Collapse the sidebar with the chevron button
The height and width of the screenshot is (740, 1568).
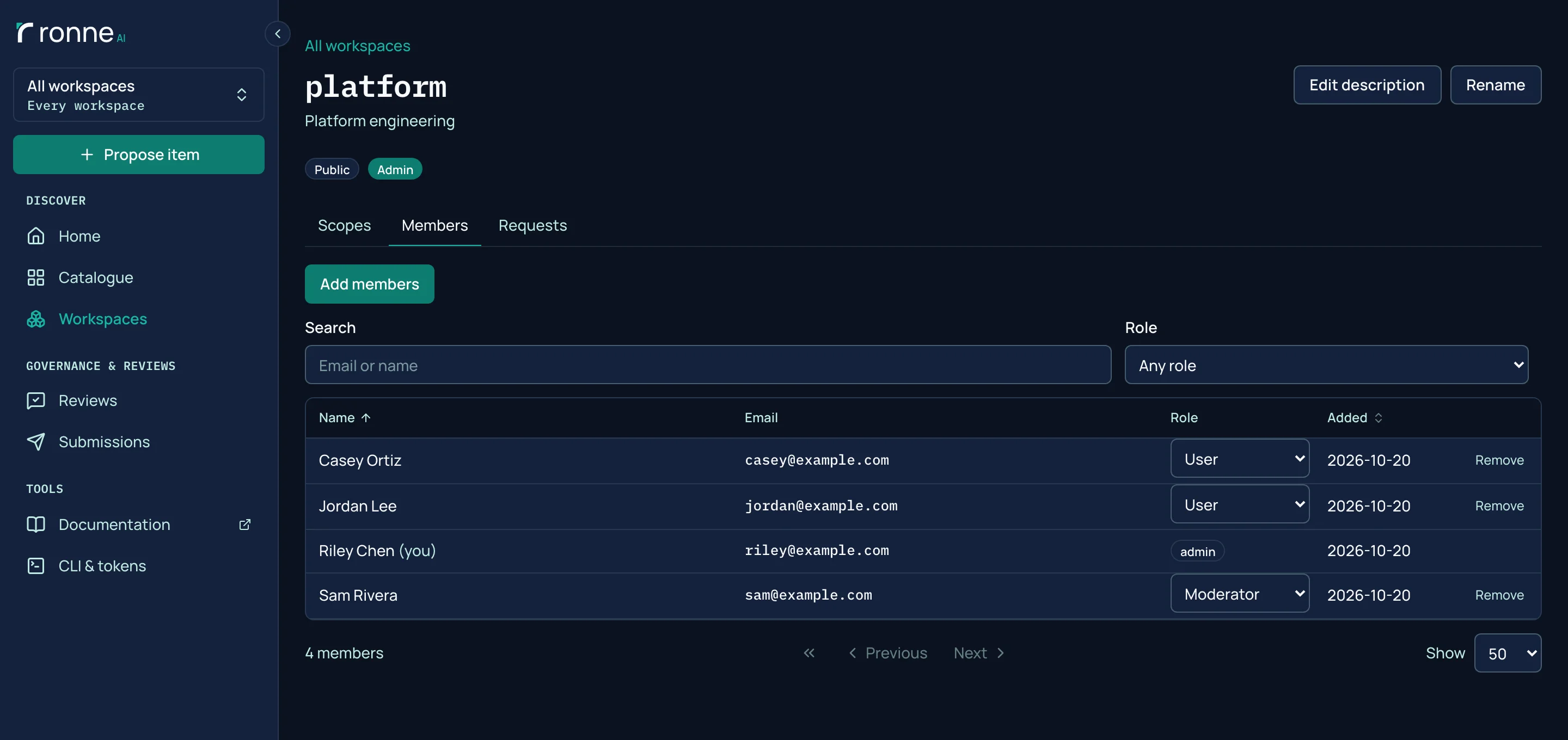[x=278, y=34]
